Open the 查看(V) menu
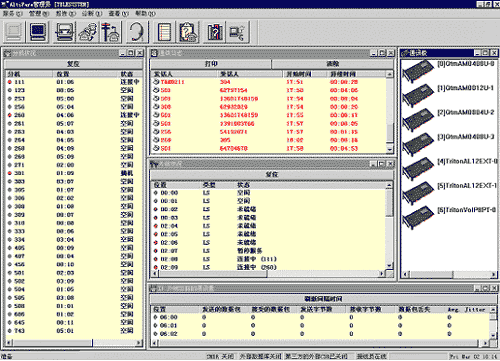 click(119, 14)
